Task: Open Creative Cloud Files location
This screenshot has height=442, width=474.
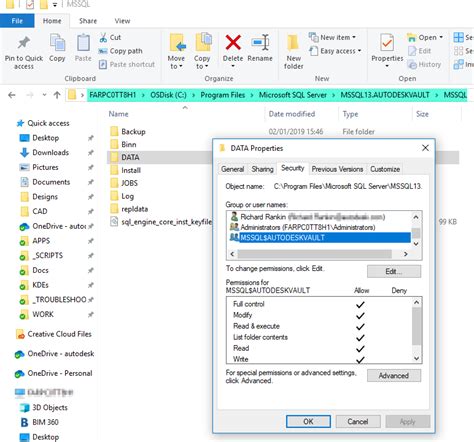Action: (59, 334)
